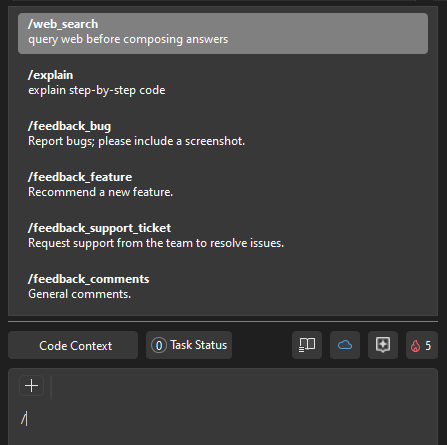Click the red flame icon
Viewport: 447px width, 445px height.
tap(415, 346)
